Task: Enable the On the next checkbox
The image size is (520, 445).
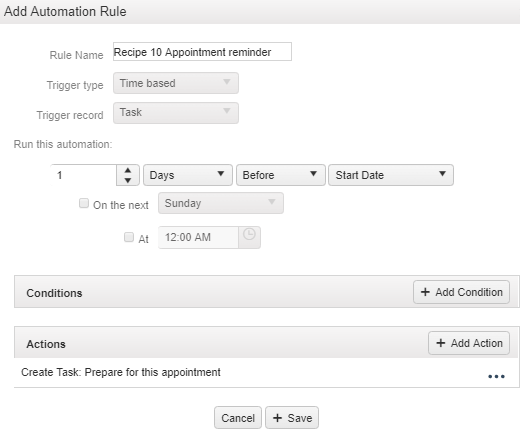Action: (84, 203)
